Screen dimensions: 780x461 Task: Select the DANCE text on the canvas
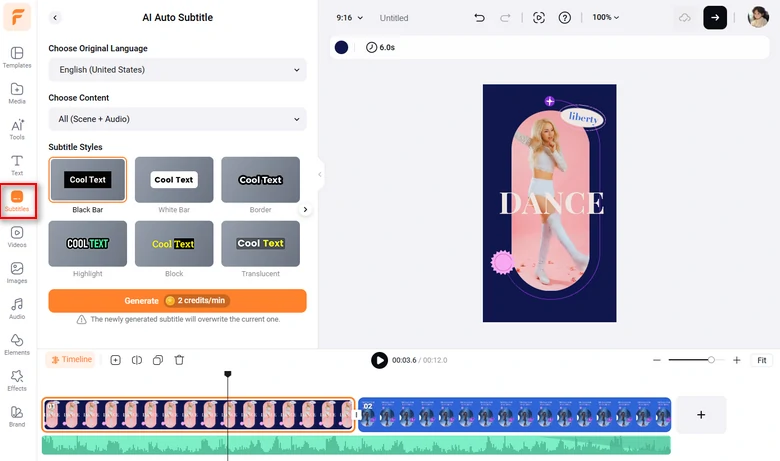click(x=551, y=203)
